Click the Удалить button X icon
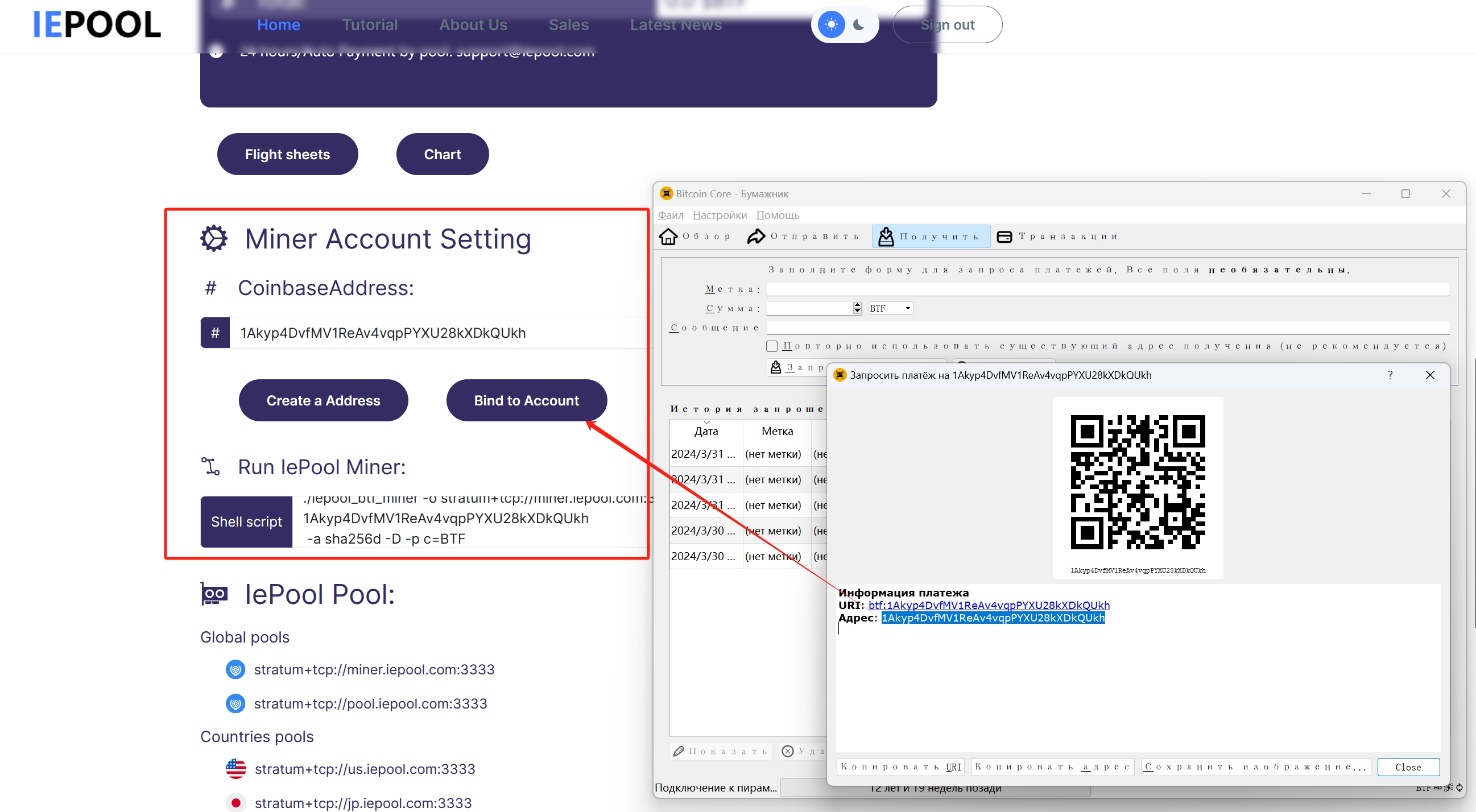This screenshot has height=812, width=1476. point(788,751)
